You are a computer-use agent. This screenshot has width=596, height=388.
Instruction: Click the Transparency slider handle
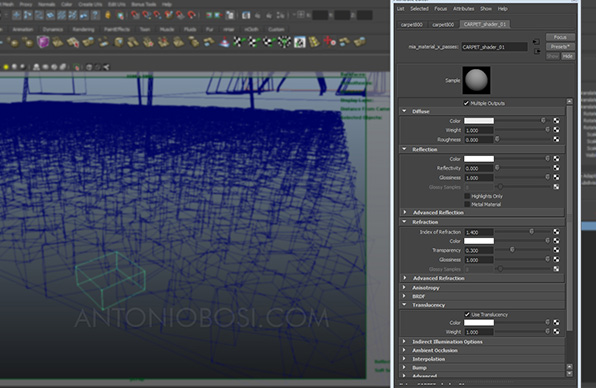512,250
